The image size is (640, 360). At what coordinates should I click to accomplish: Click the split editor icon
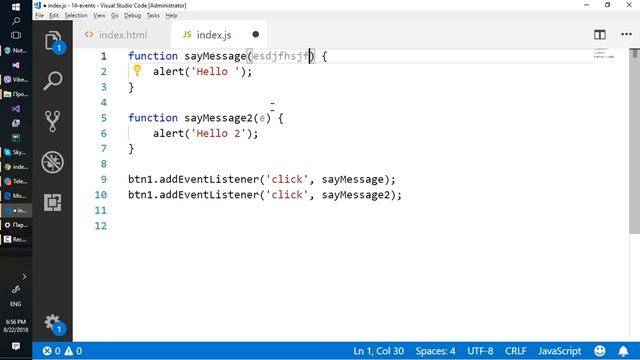point(600,35)
